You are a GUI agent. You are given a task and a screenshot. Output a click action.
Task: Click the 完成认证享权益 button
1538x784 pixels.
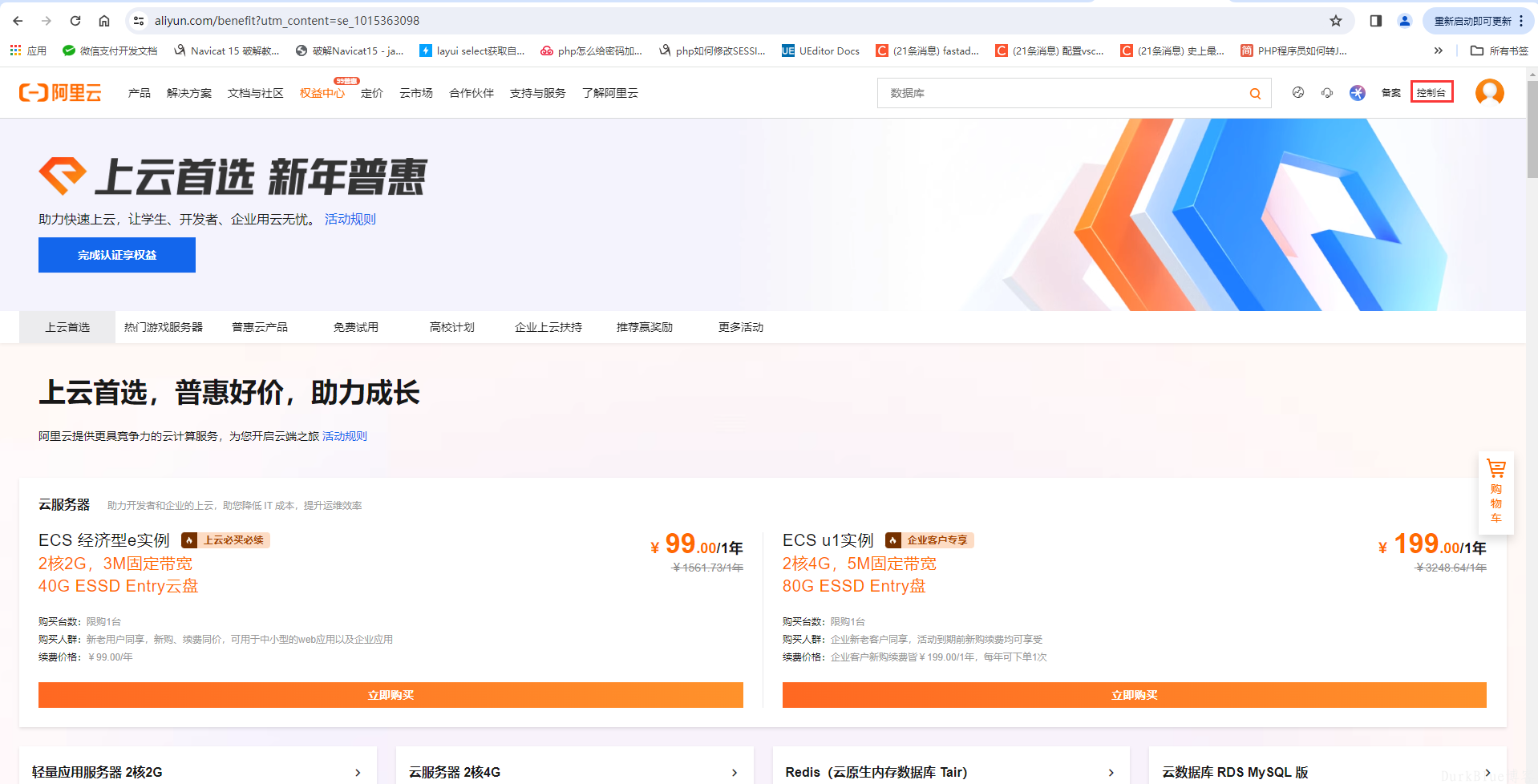point(117,255)
